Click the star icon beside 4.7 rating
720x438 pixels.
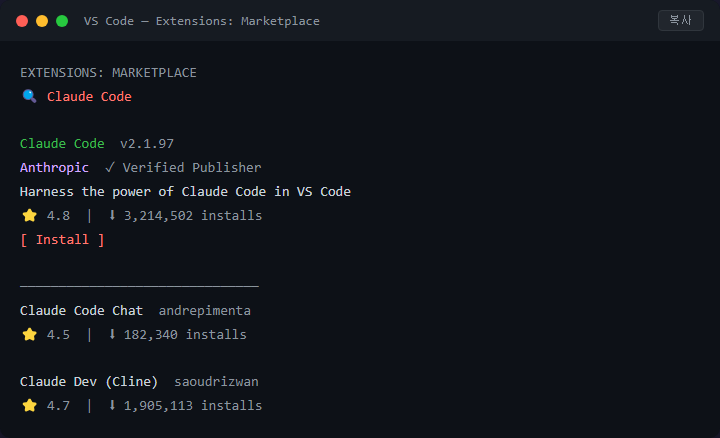[29, 405]
